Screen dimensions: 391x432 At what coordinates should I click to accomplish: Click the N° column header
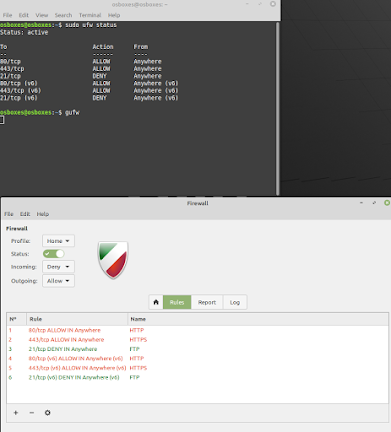(16, 319)
